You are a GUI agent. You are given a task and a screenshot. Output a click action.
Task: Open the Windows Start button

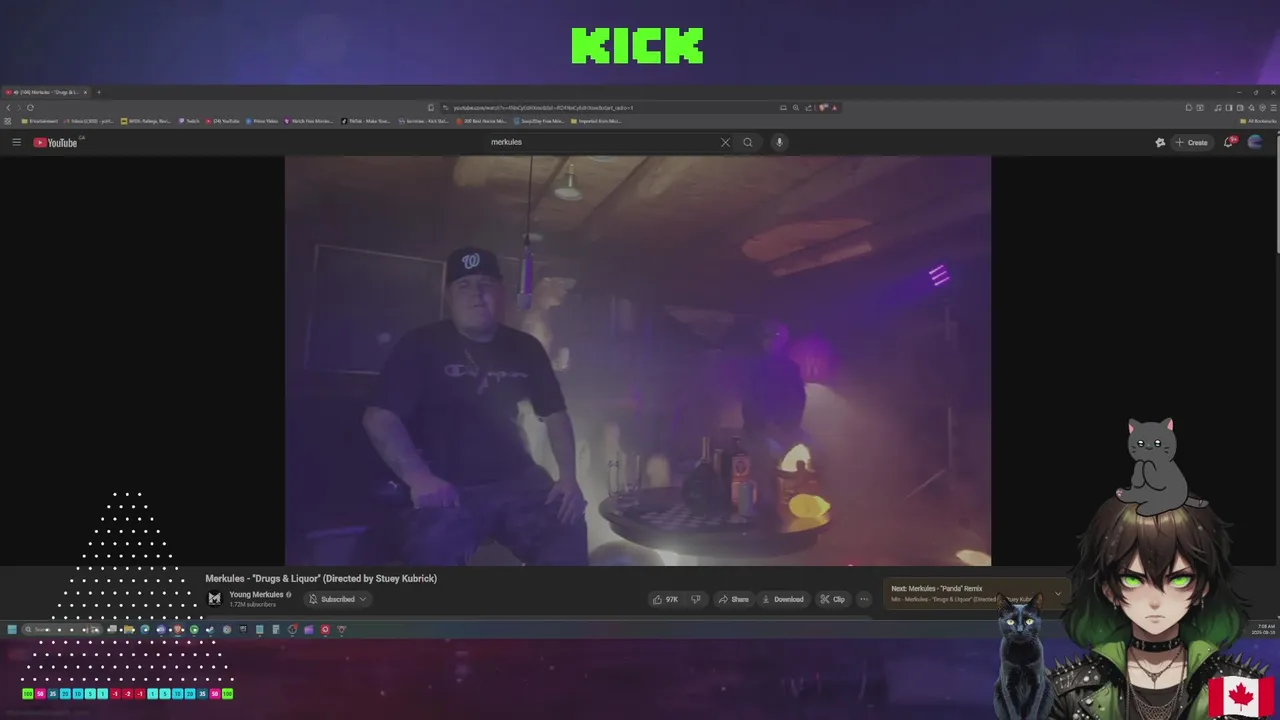point(12,629)
